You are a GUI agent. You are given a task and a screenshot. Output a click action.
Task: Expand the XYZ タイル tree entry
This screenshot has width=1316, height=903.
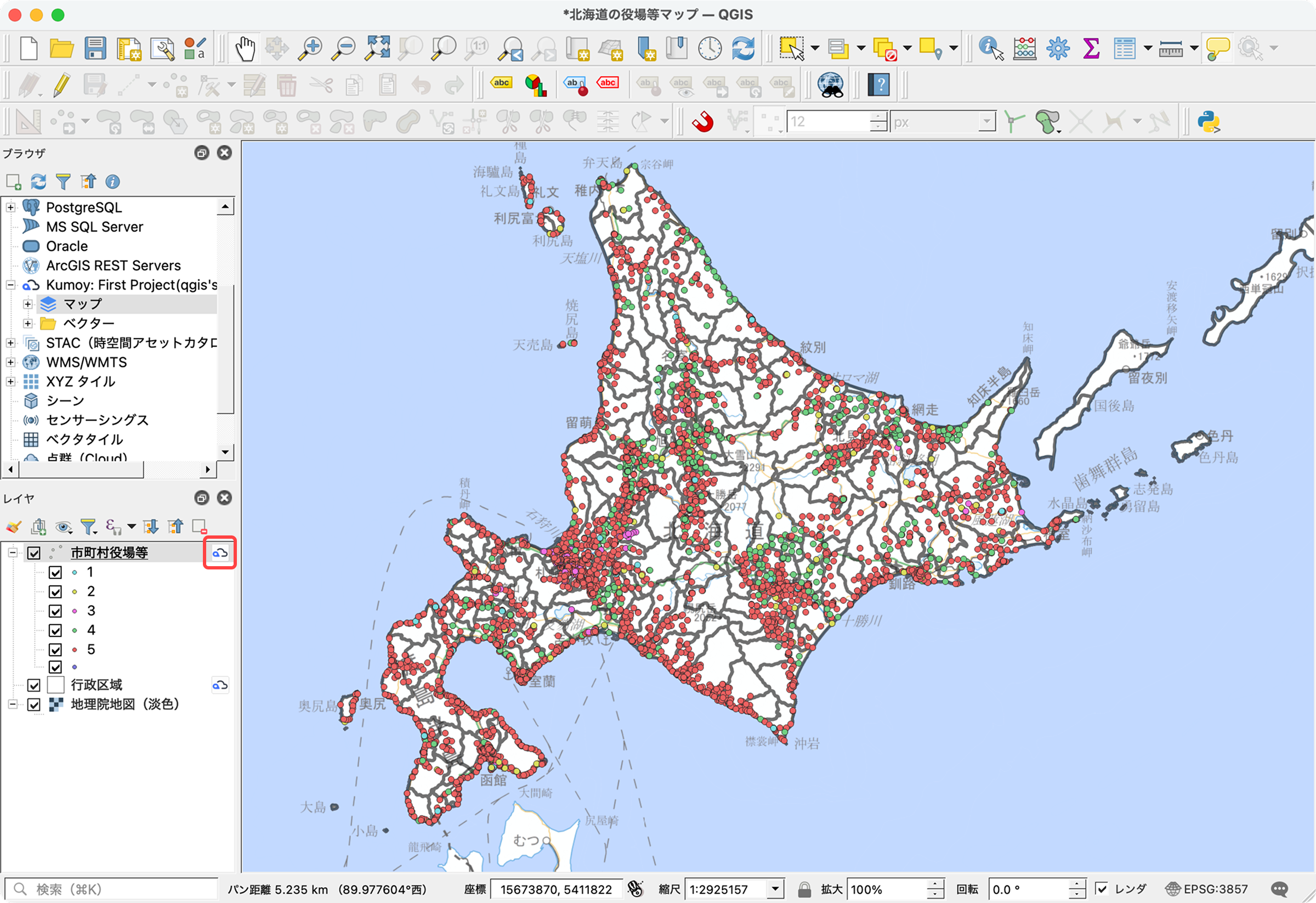point(10,382)
